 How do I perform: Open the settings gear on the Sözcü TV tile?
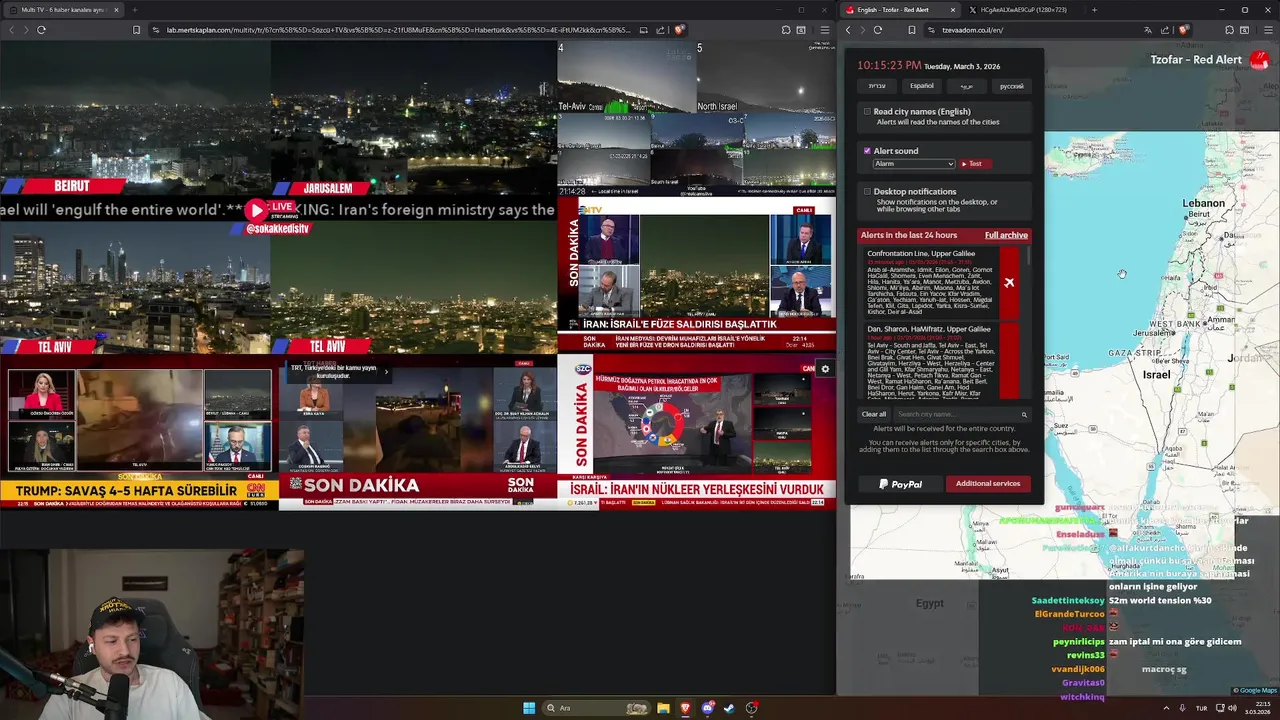[x=825, y=369]
